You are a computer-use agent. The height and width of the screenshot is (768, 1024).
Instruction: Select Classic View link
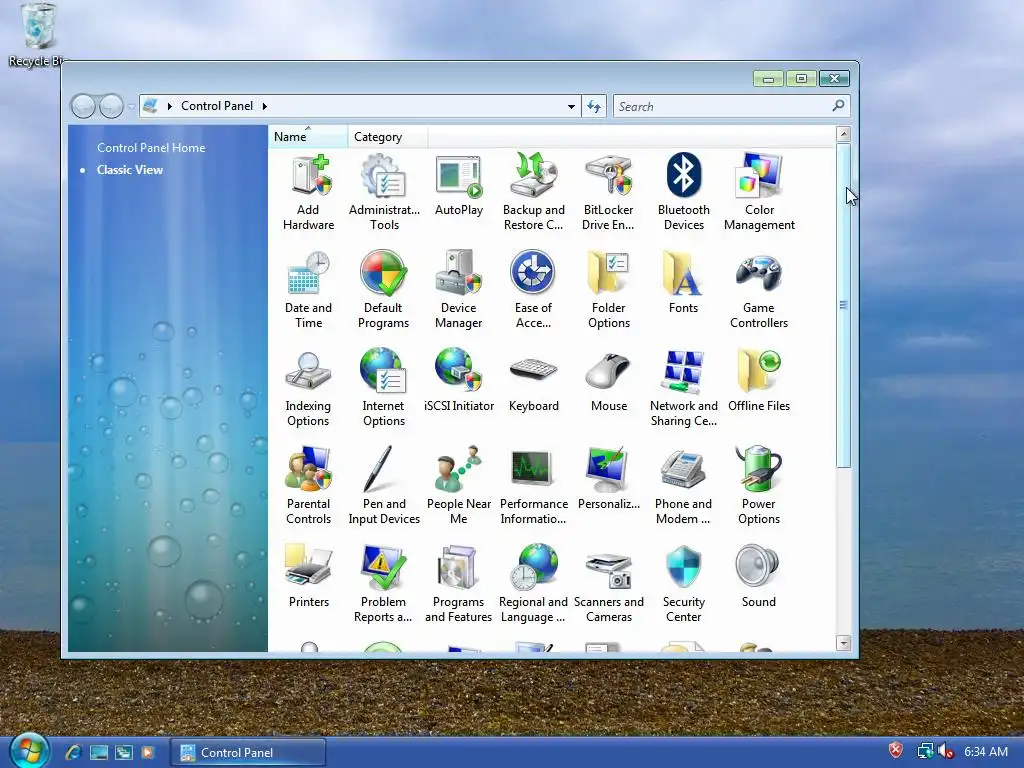[x=129, y=170]
